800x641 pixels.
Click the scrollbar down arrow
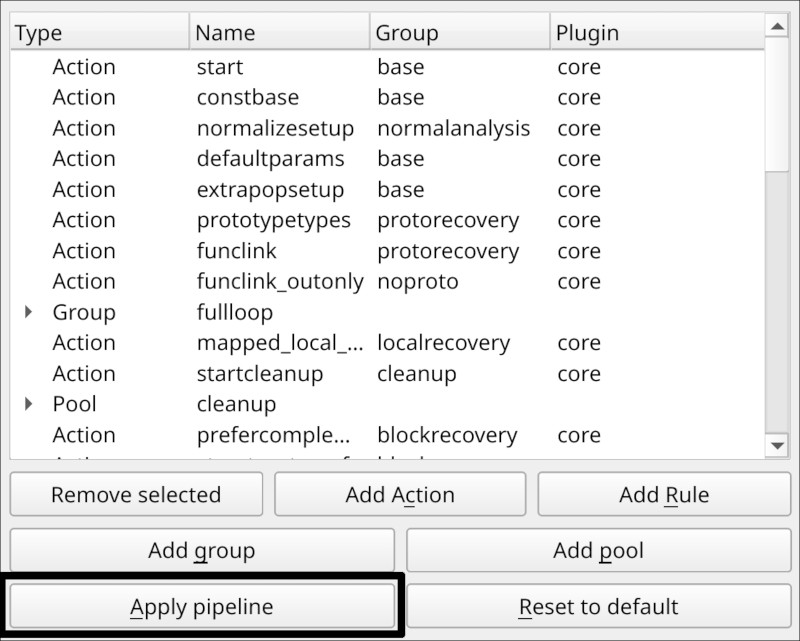click(x=778, y=446)
